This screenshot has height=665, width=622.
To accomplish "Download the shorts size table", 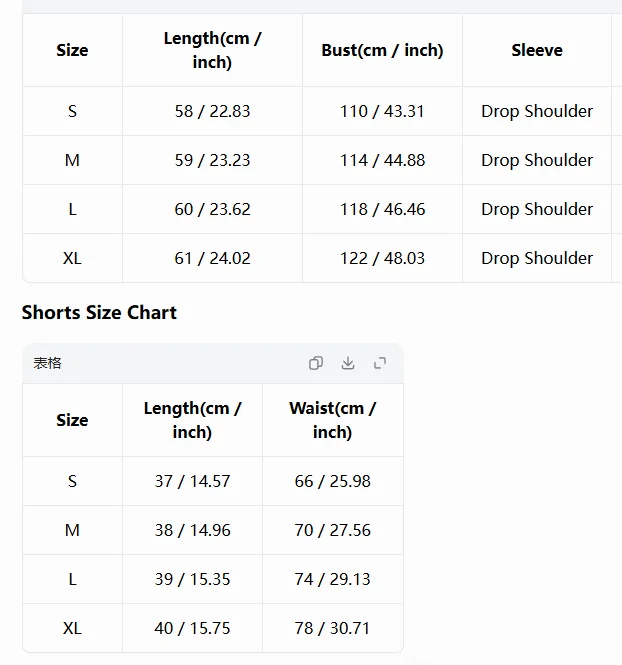I will pos(348,363).
